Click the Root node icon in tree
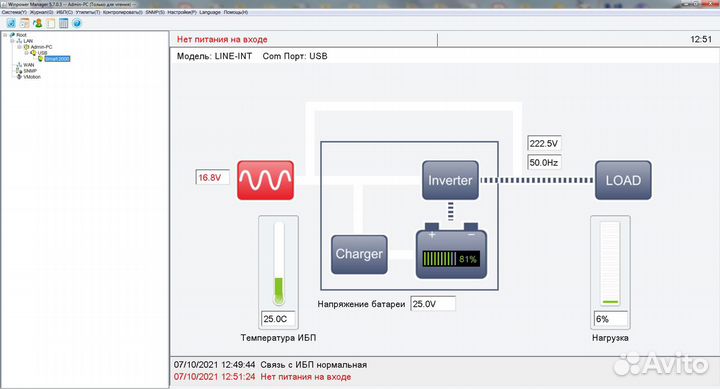720x389 pixels. [12, 35]
